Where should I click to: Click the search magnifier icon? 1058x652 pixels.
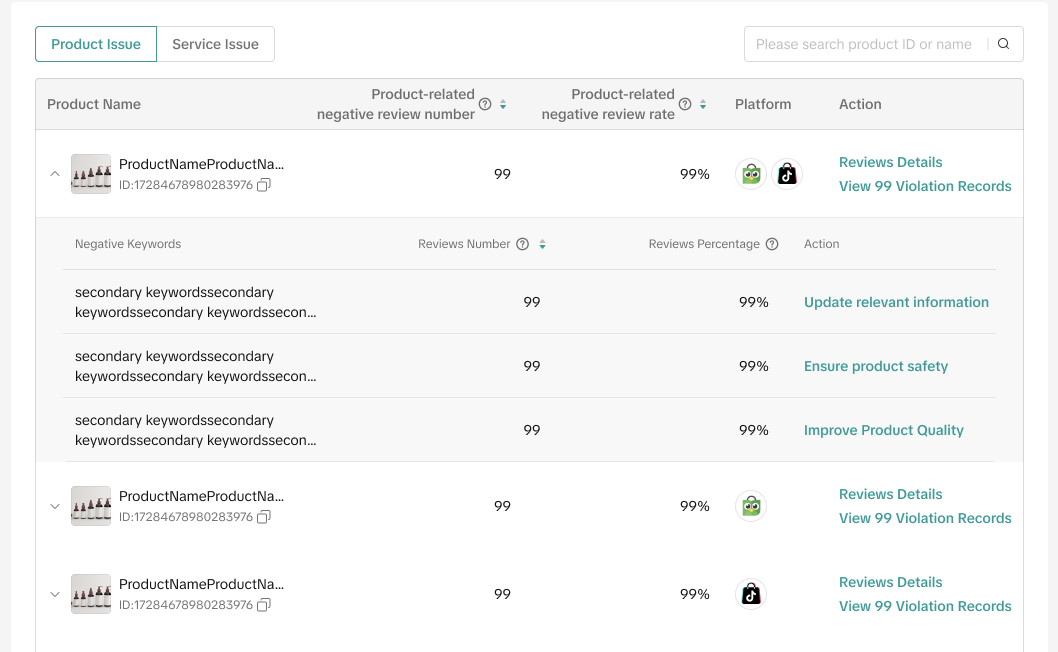coord(1004,44)
